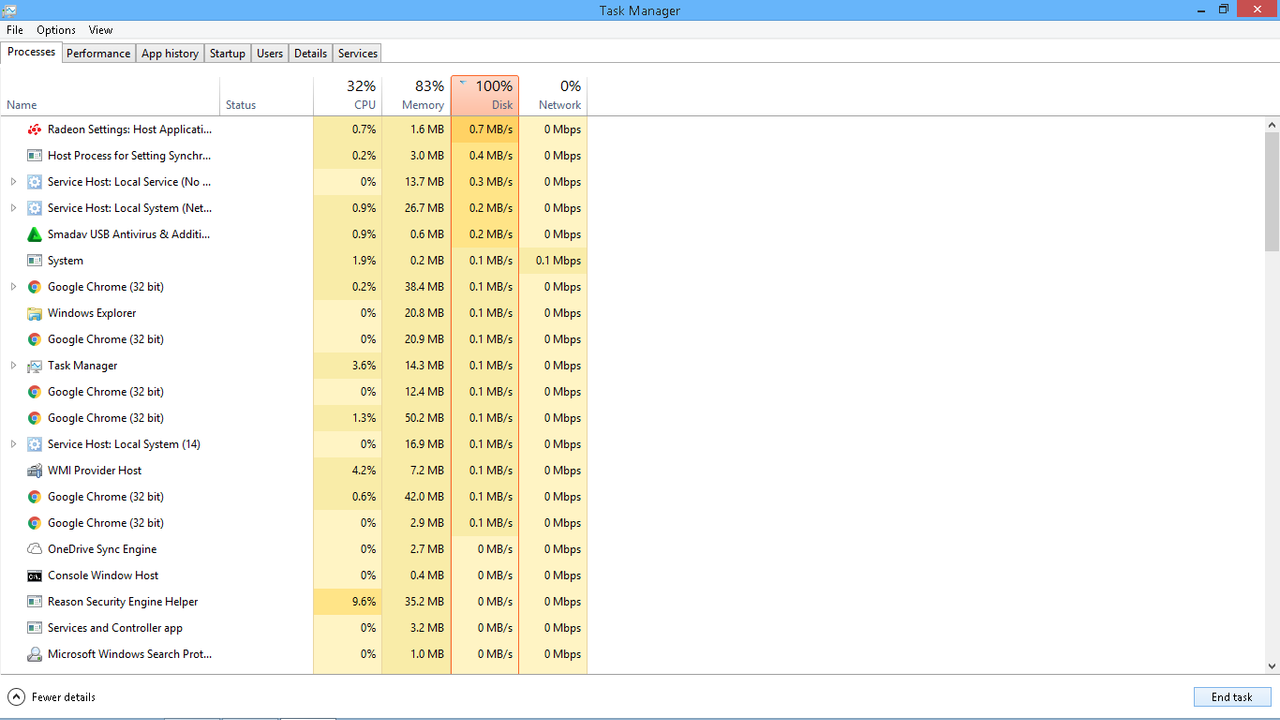The width and height of the screenshot is (1280, 720).
Task: Sort by the Network column header
Action: [553, 96]
